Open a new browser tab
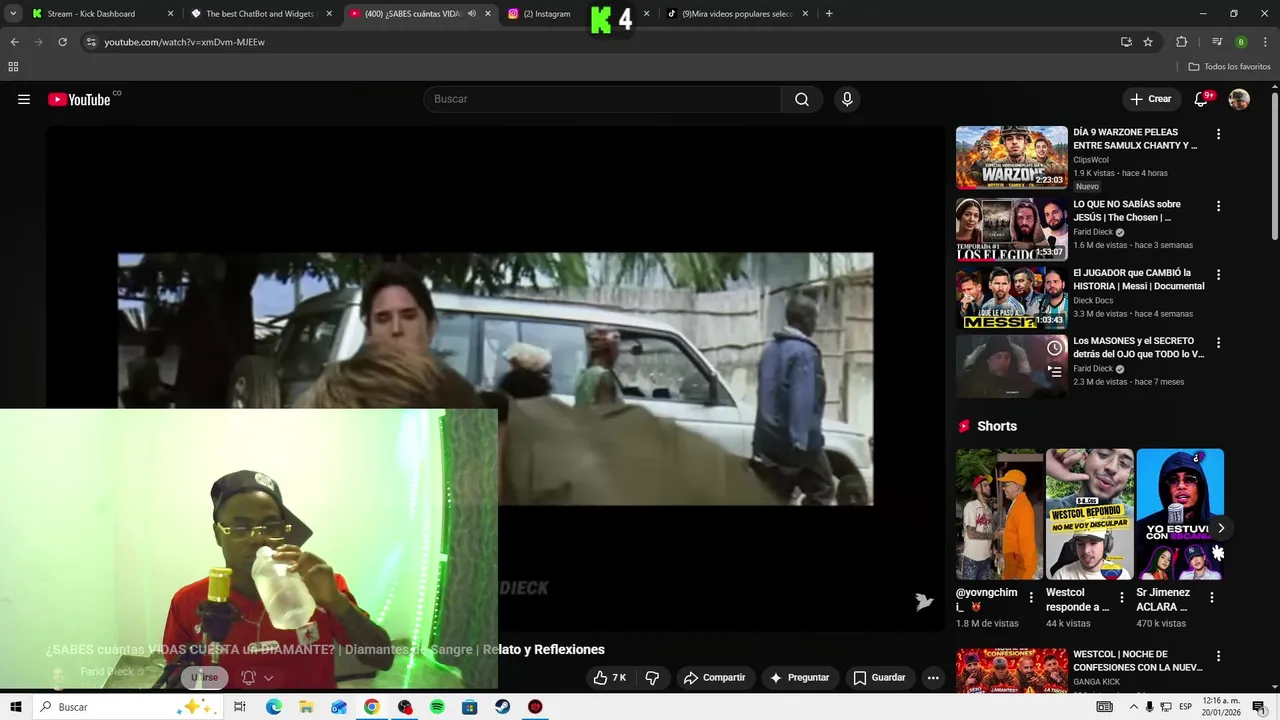Viewport: 1280px width, 720px height. [x=829, y=14]
